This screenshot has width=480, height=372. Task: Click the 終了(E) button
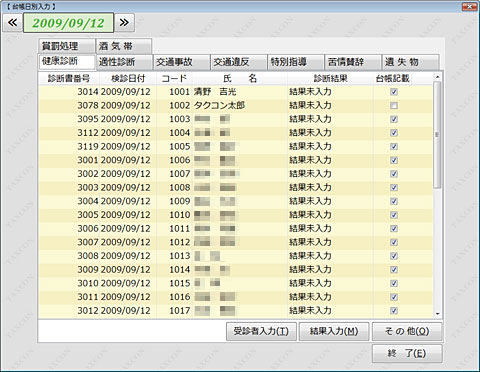pyautogui.click(x=407, y=353)
